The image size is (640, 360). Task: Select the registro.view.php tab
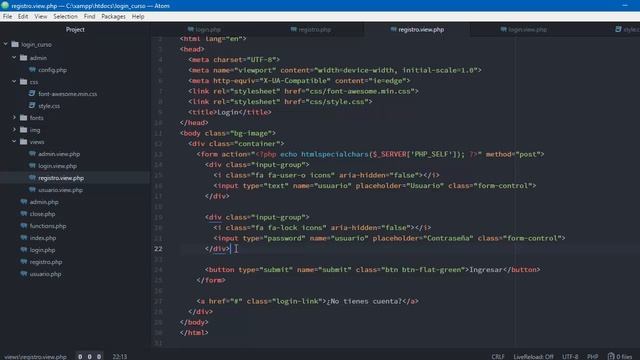click(x=417, y=29)
